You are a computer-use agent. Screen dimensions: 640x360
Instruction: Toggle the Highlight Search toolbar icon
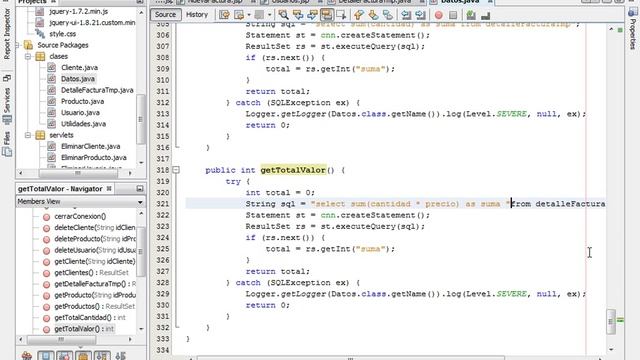(327, 15)
